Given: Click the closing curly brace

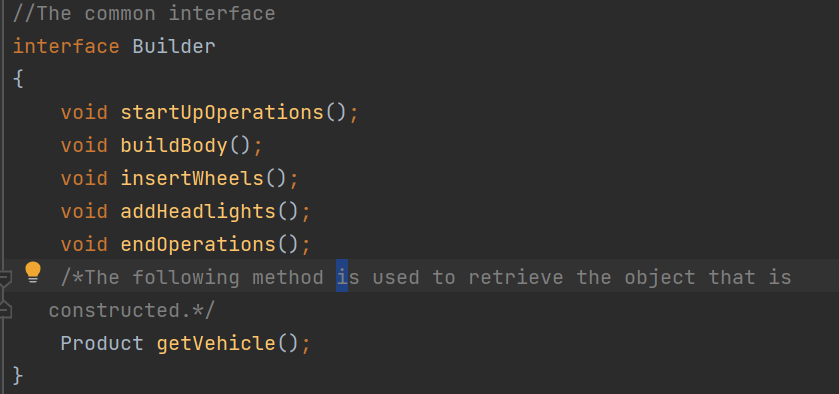Looking at the screenshot, I should pos(18,375).
